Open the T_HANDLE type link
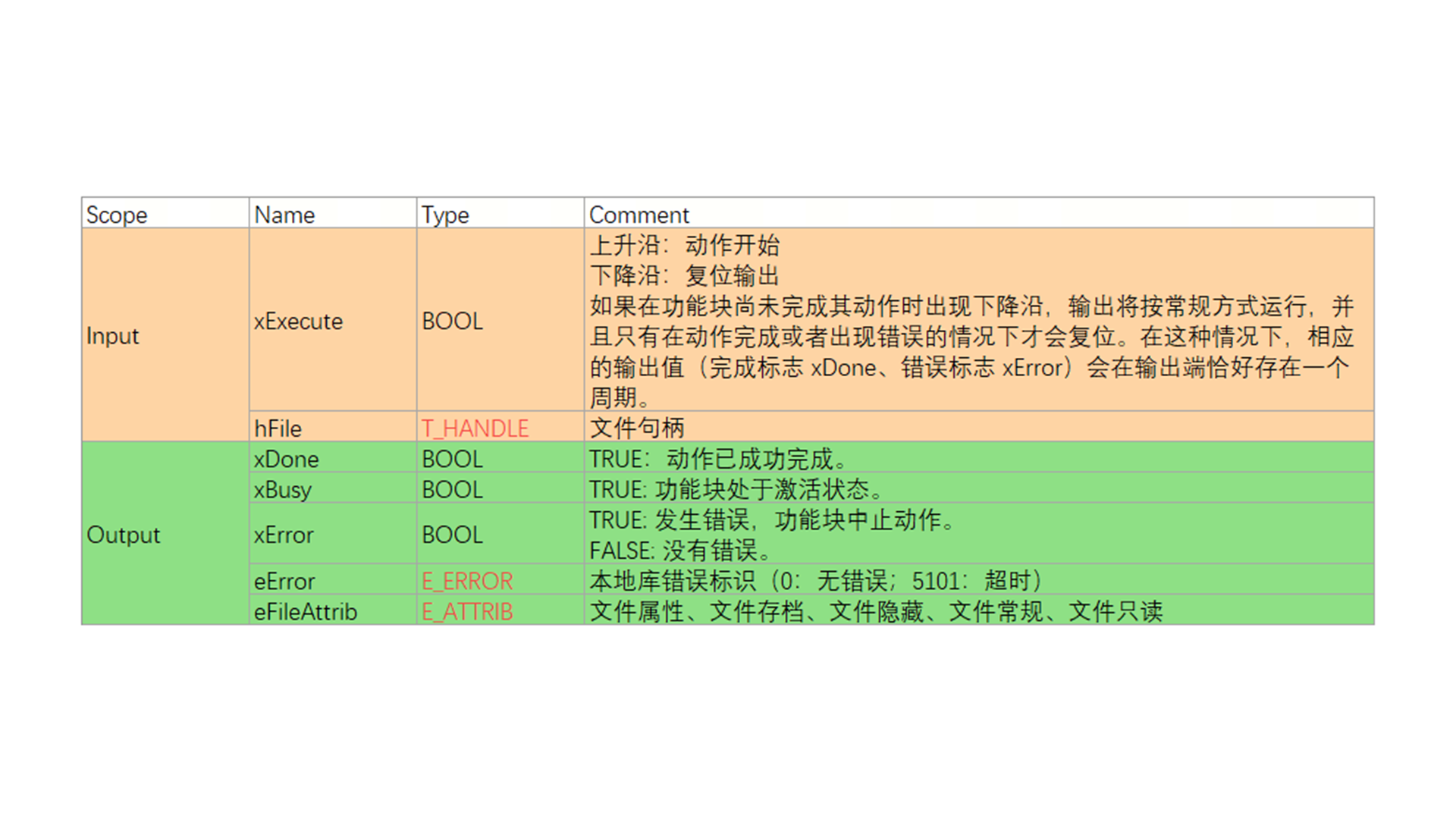 [x=475, y=428]
